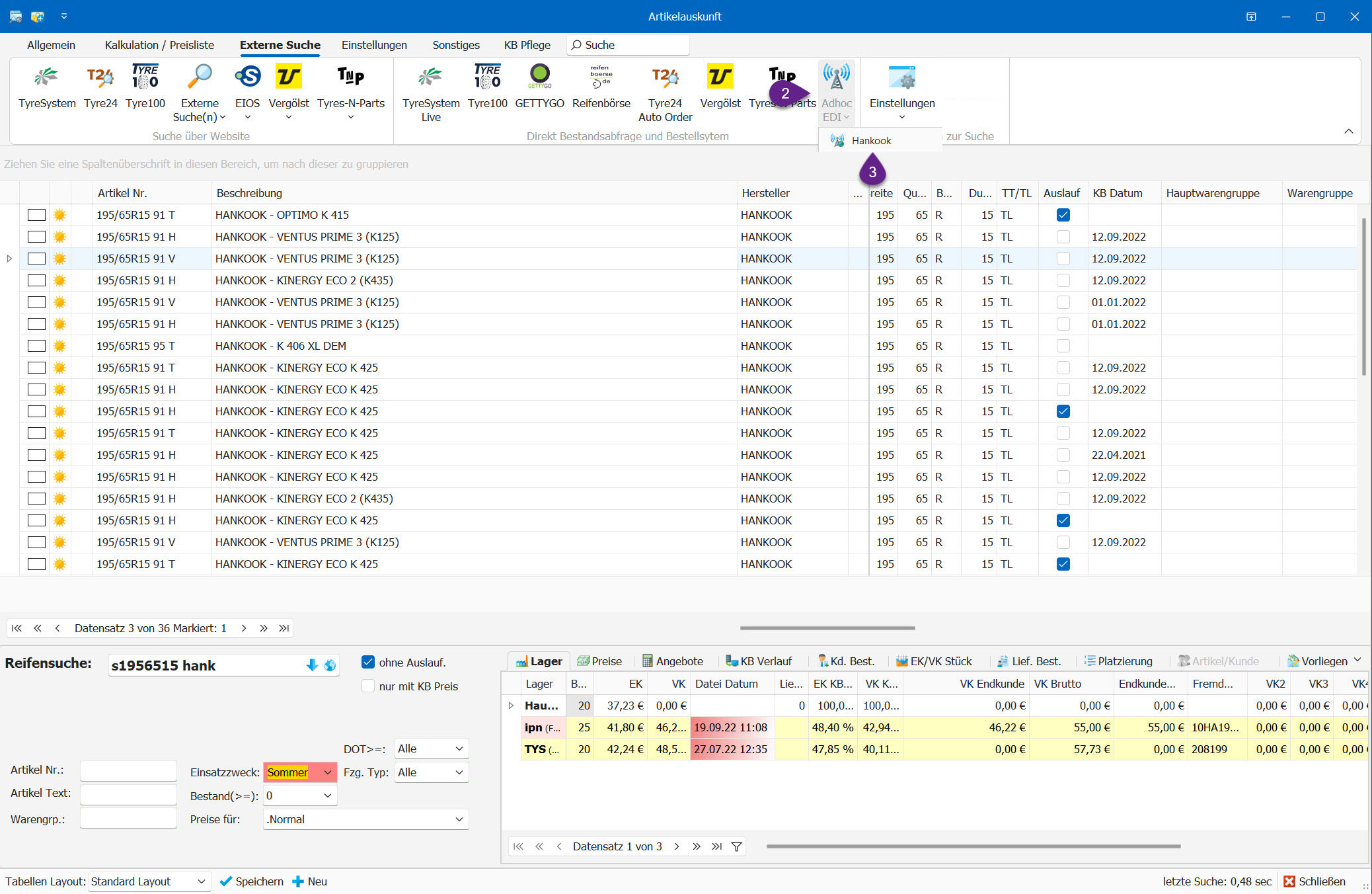
Task: Jump to first record in article navigator
Action: pyautogui.click(x=17, y=628)
